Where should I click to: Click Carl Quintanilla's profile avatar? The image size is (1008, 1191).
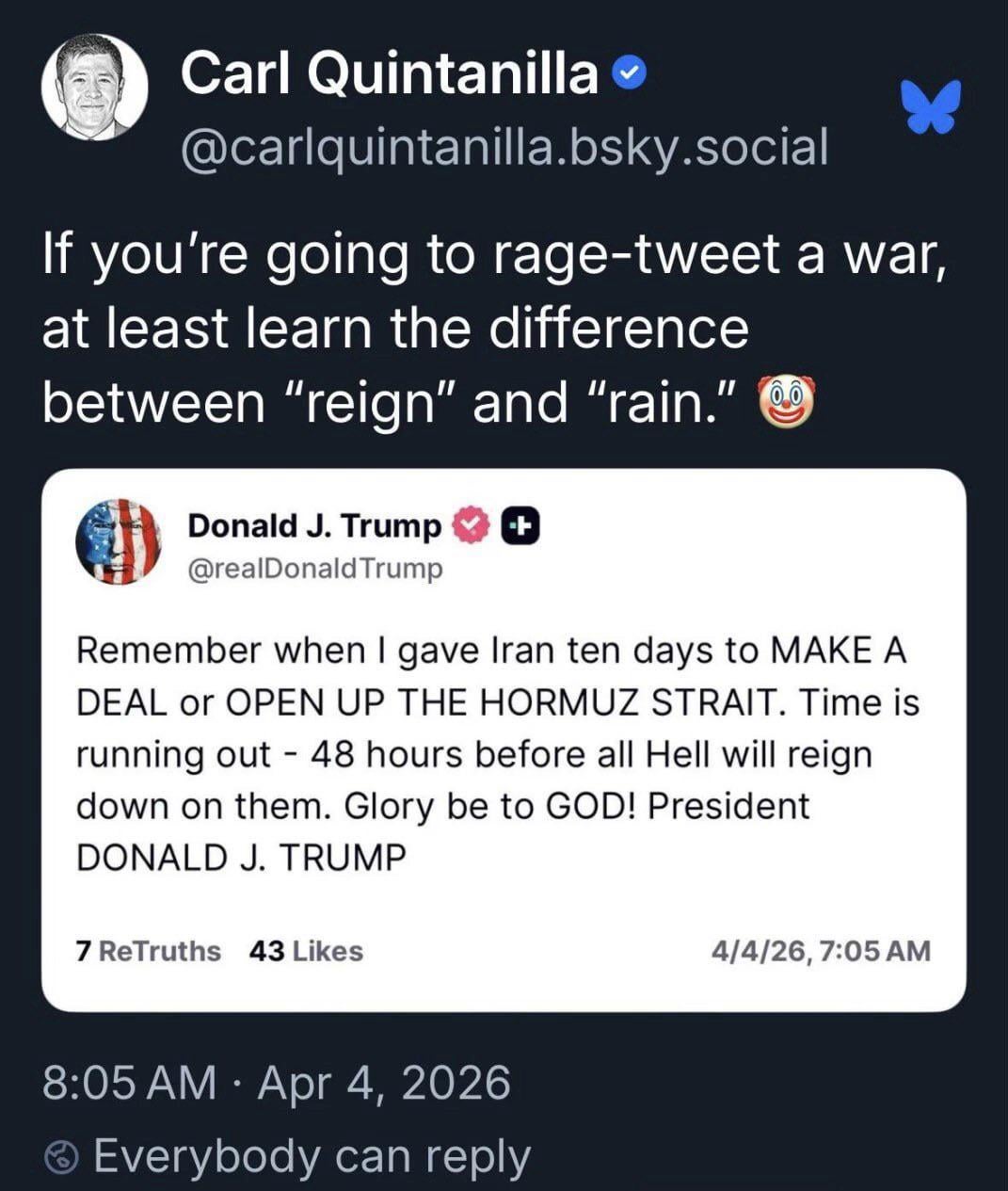tap(94, 87)
